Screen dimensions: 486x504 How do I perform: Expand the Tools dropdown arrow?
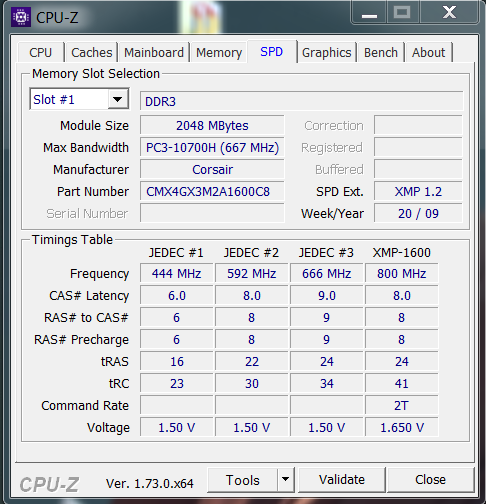pyautogui.click(x=285, y=479)
